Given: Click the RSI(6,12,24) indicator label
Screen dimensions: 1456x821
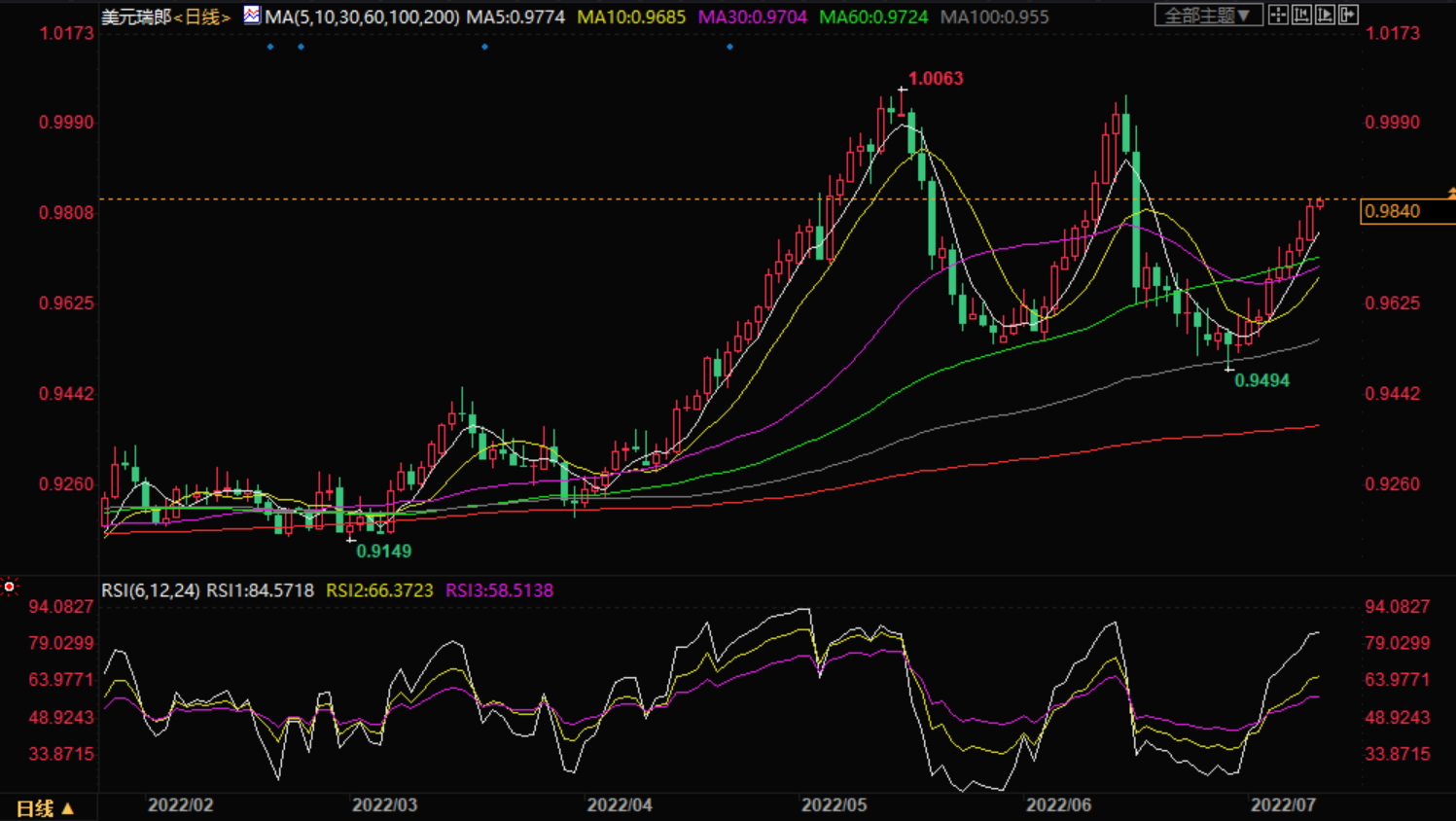Looking at the screenshot, I should (x=151, y=590).
